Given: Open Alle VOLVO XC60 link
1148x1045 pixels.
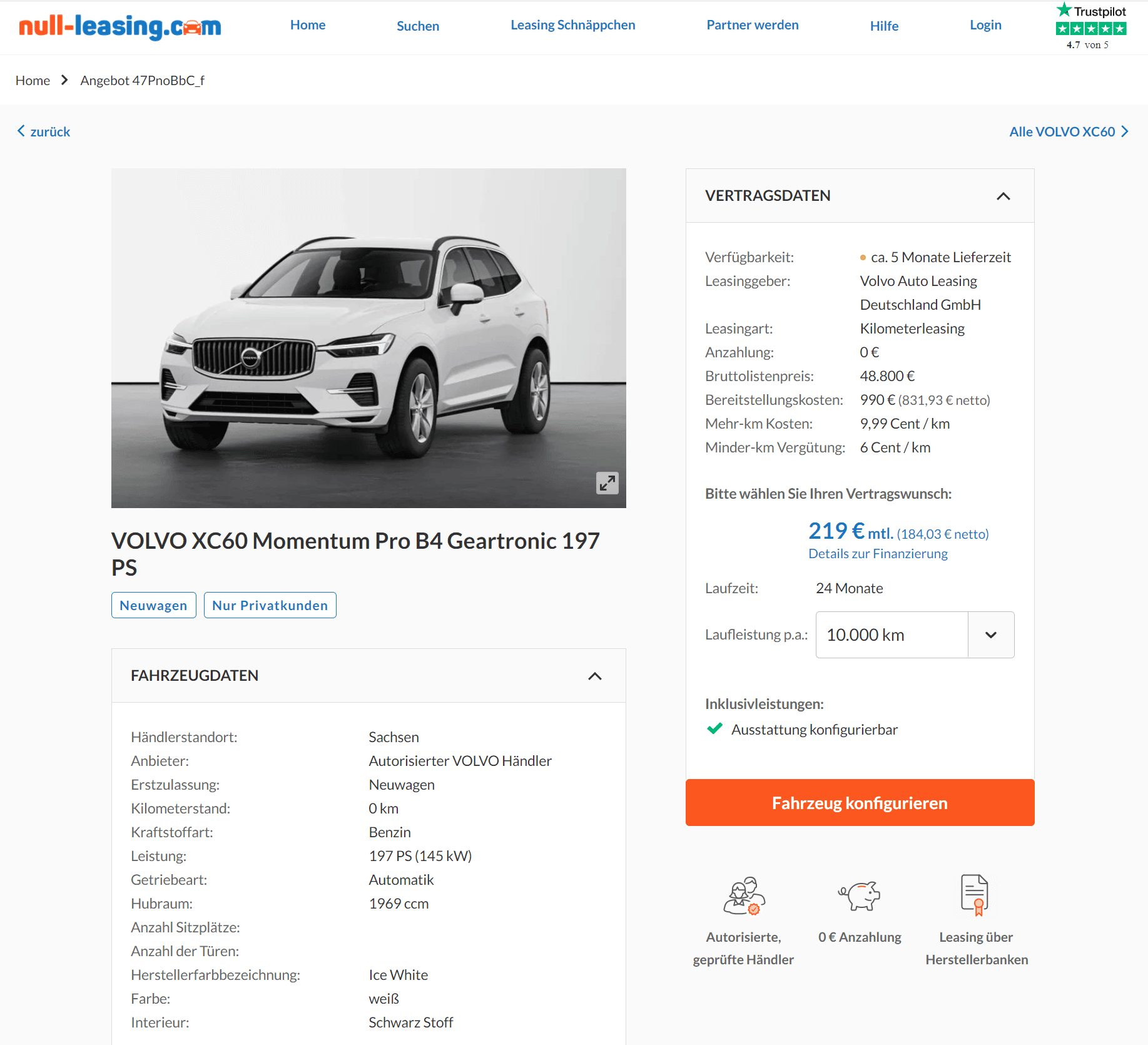Looking at the screenshot, I should [1069, 131].
